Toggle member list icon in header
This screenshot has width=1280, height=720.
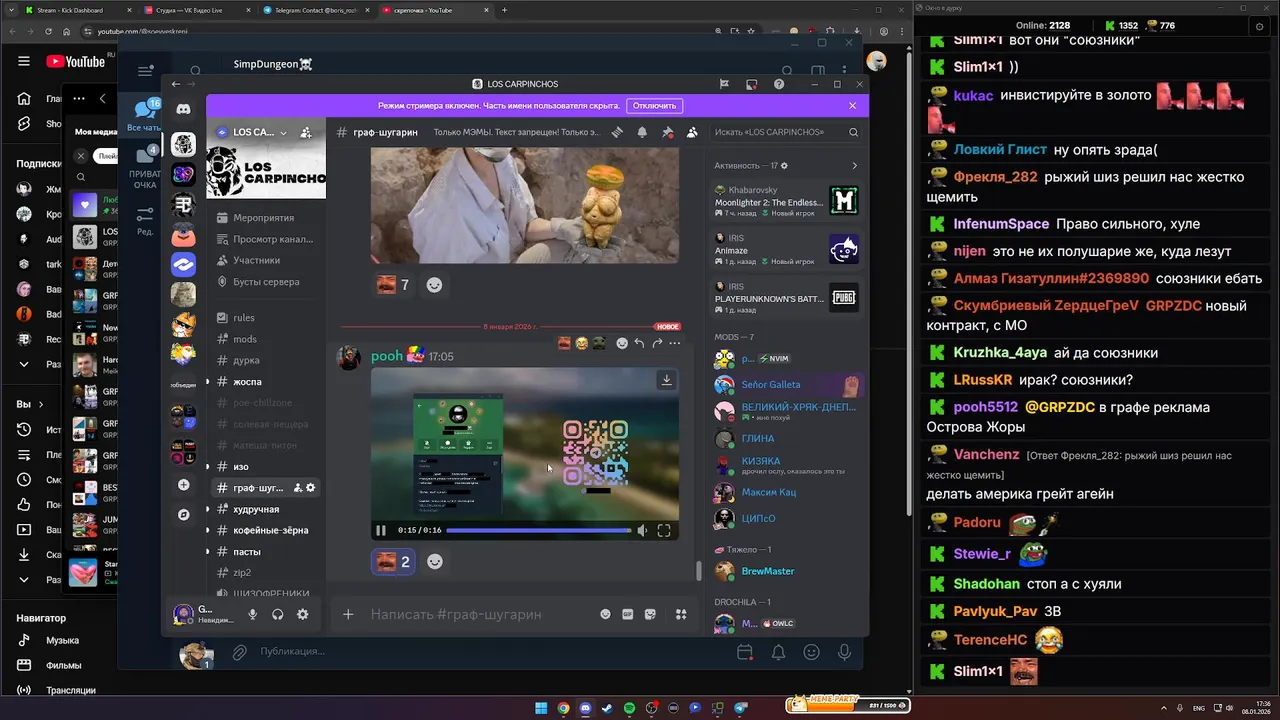click(692, 132)
